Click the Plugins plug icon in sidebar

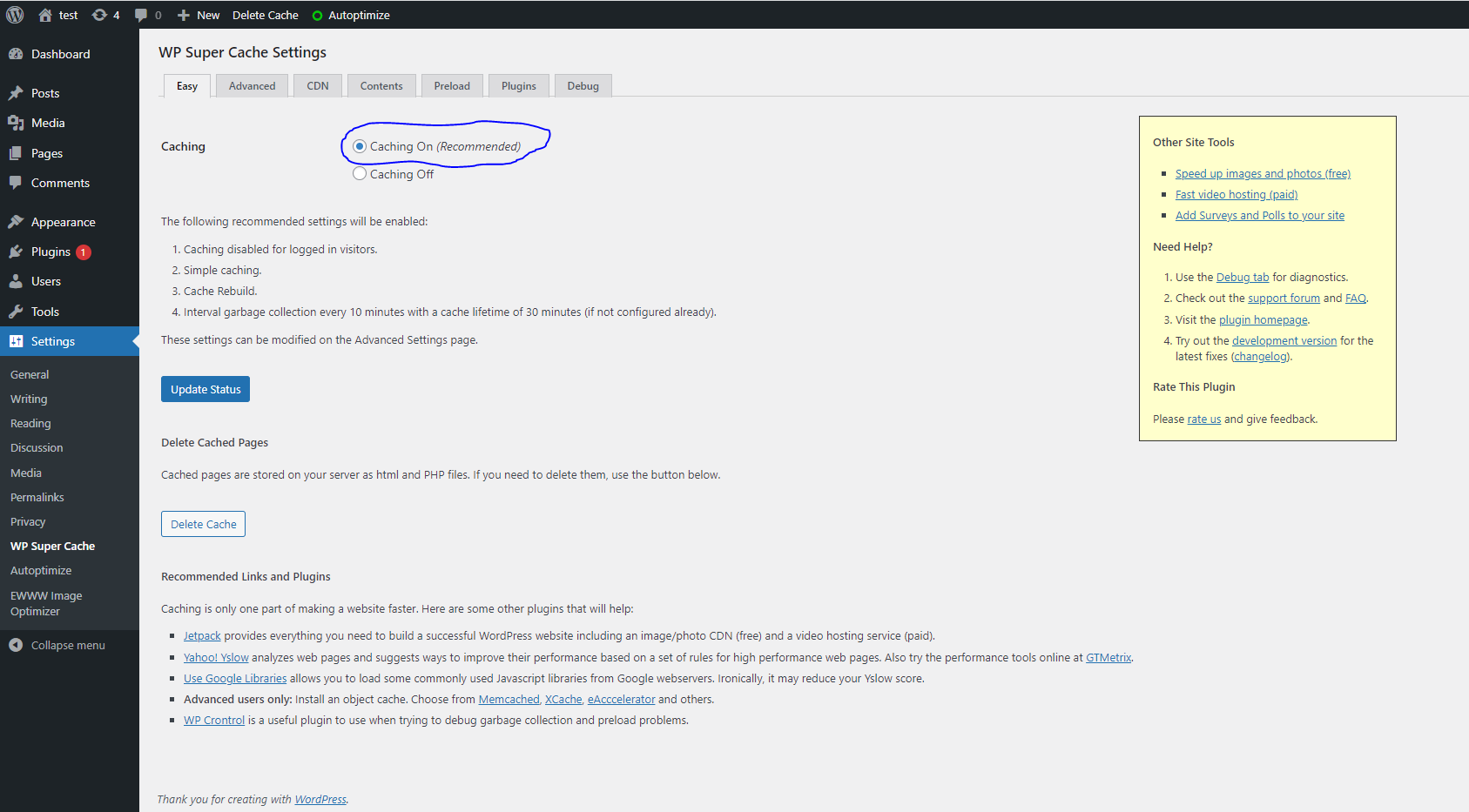tap(16, 252)
